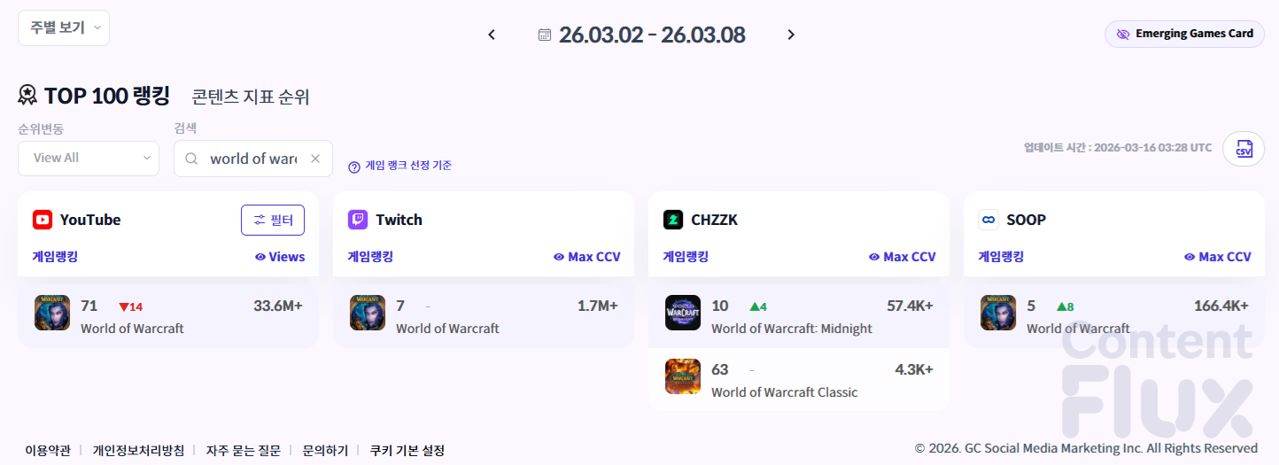Click the SOOP platform logo icon
Viewport: 1279px width, 465px height.
point(988,220)
